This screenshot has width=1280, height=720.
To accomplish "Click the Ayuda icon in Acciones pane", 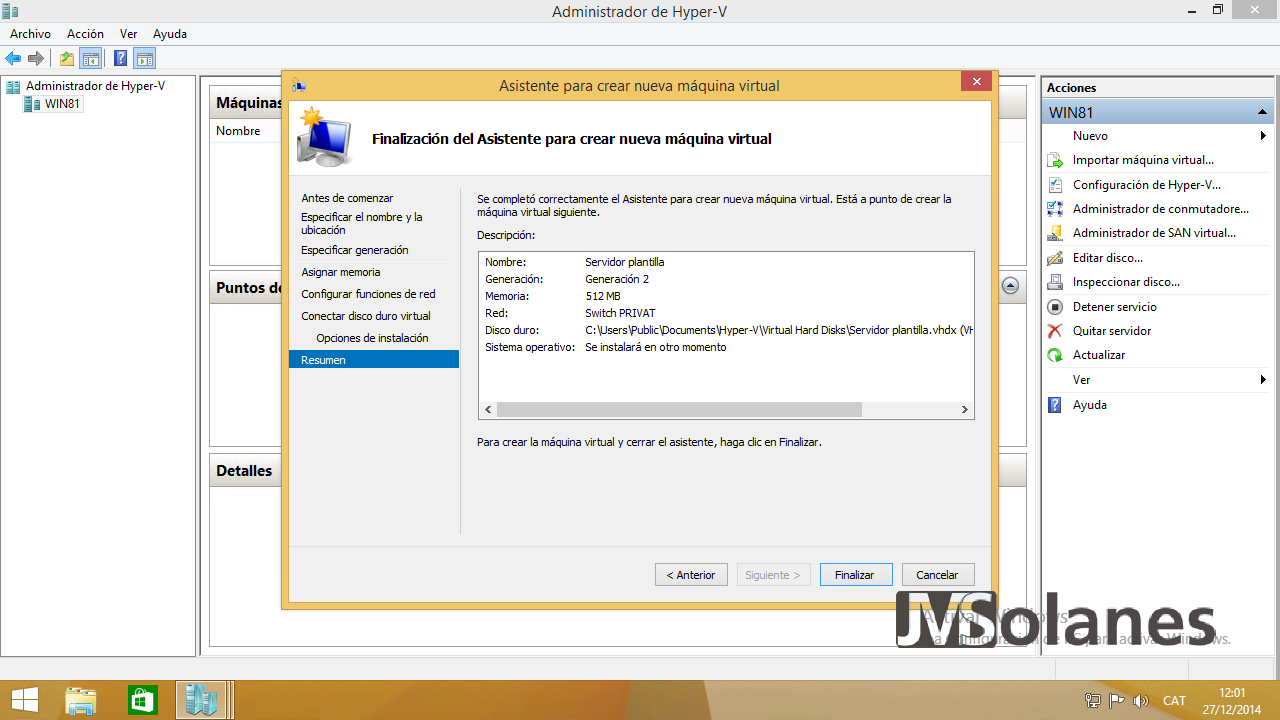I will [x=1055, y=405].
